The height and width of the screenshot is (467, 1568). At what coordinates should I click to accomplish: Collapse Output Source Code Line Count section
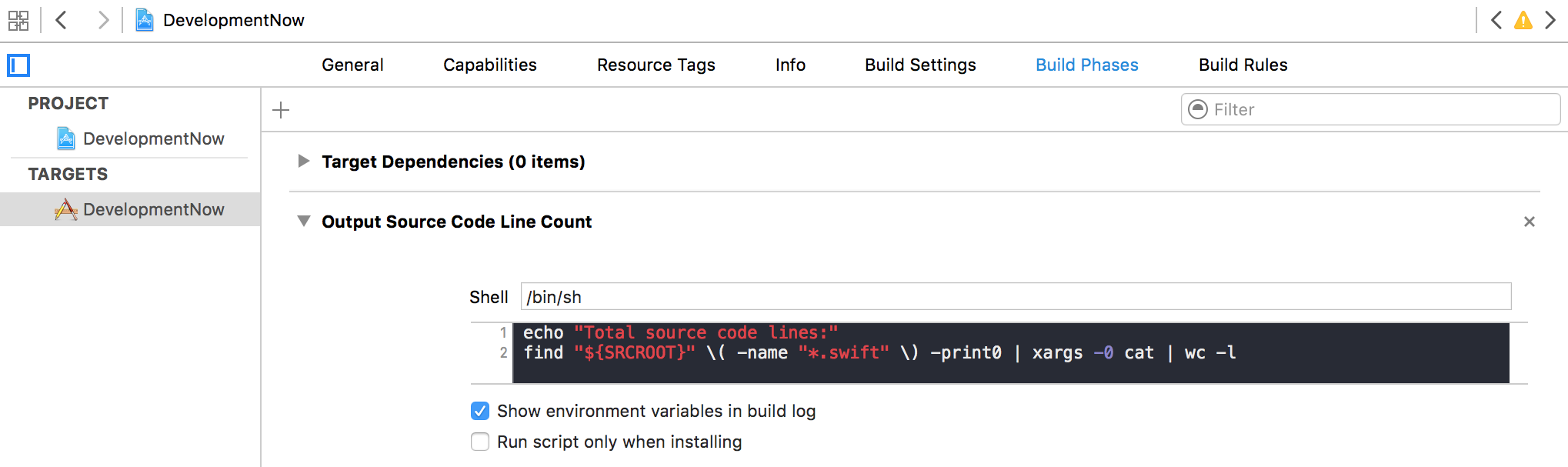pos(304,222)
